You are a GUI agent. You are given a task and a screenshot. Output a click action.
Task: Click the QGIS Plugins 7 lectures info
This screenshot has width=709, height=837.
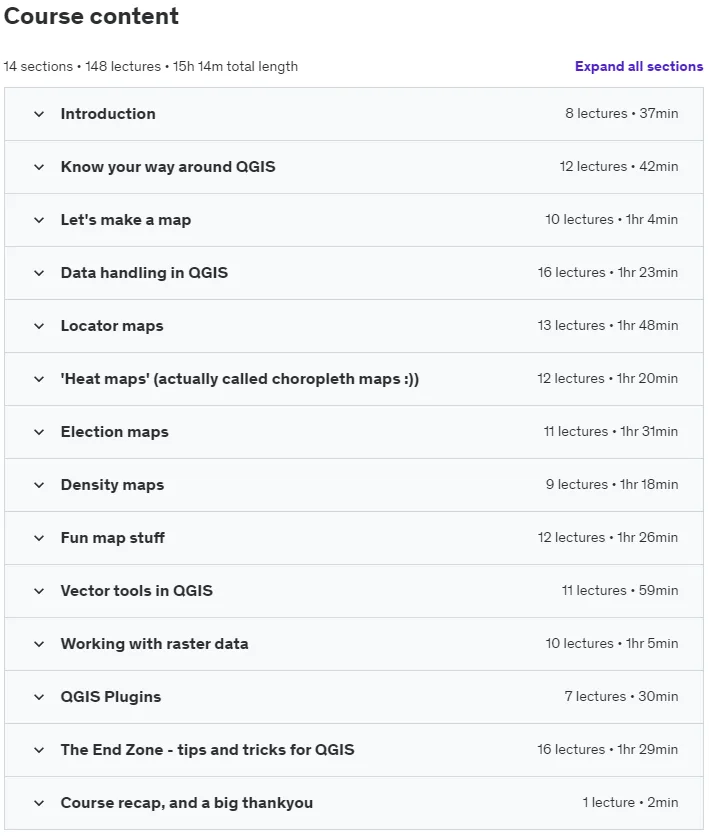coord(621,696)
